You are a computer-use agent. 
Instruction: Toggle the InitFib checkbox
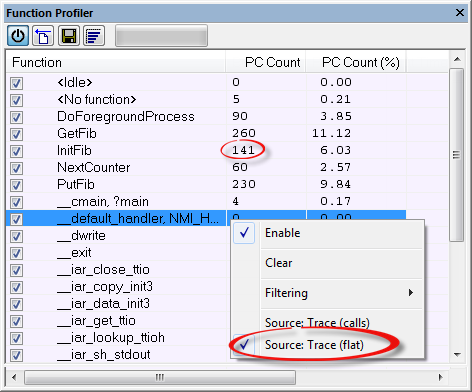tap(16, 151)
